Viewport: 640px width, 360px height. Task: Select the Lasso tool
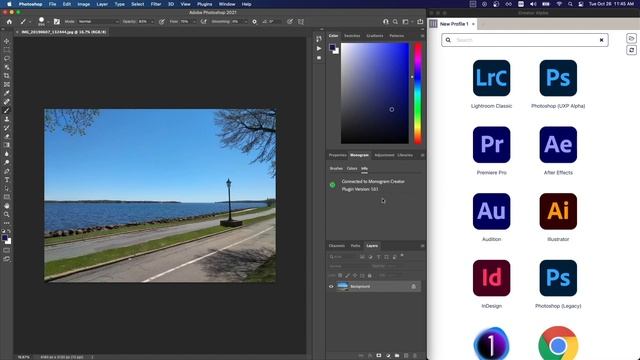point(7,58)
